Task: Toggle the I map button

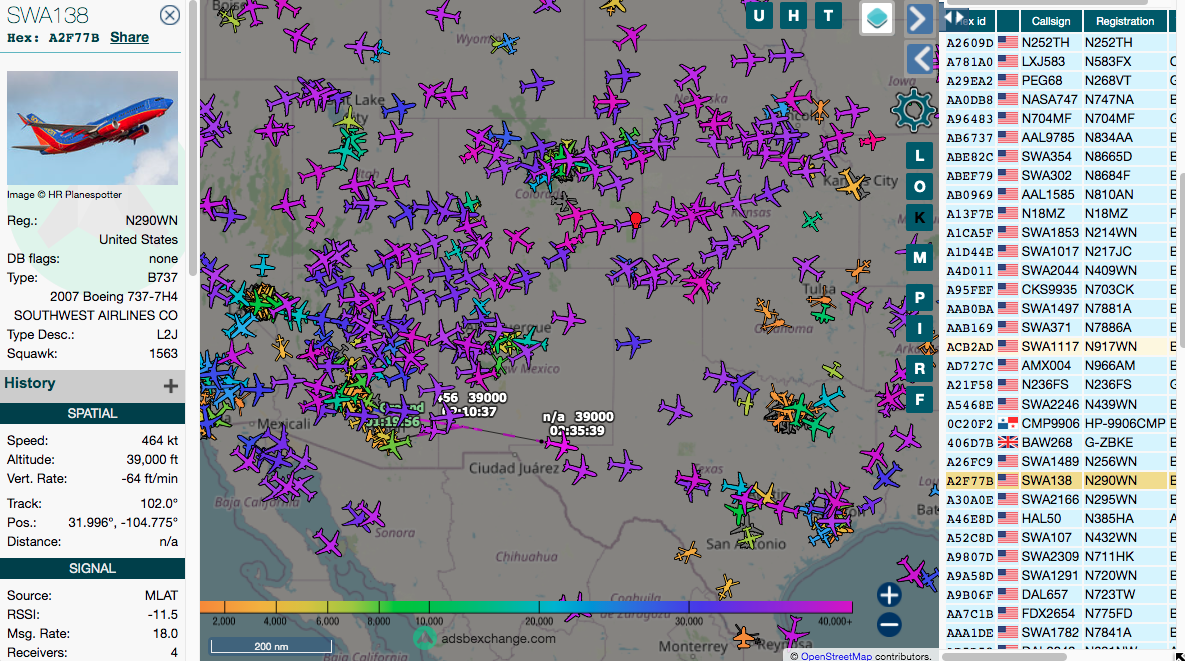Action: pyautogui.click(x=919, y=329)
